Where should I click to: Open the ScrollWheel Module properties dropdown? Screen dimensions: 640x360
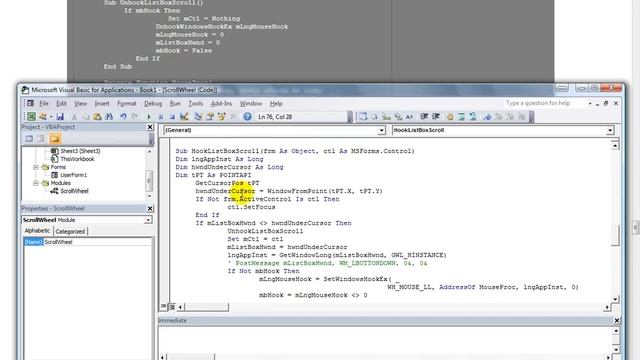pyautogui.click(x=148, y=220)
